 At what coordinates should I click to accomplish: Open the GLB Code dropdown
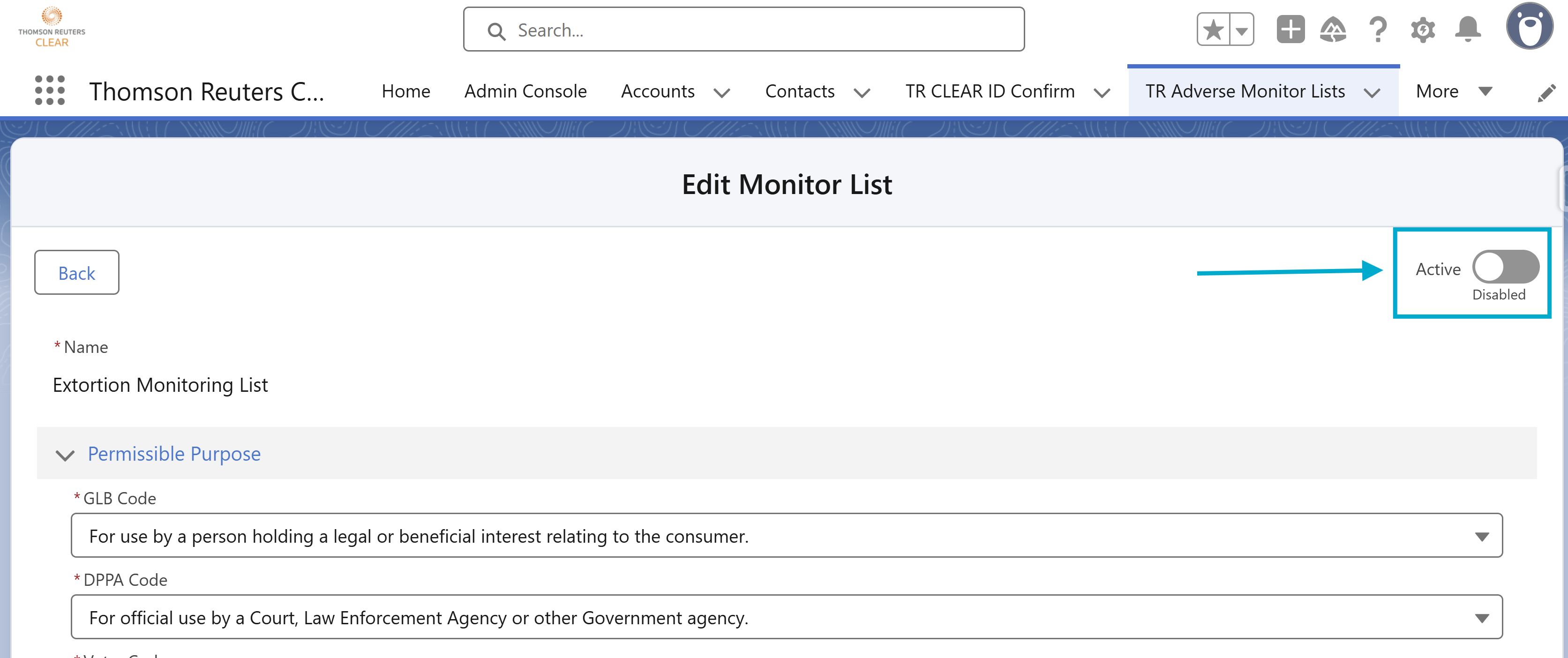click(x=787, y=535)
